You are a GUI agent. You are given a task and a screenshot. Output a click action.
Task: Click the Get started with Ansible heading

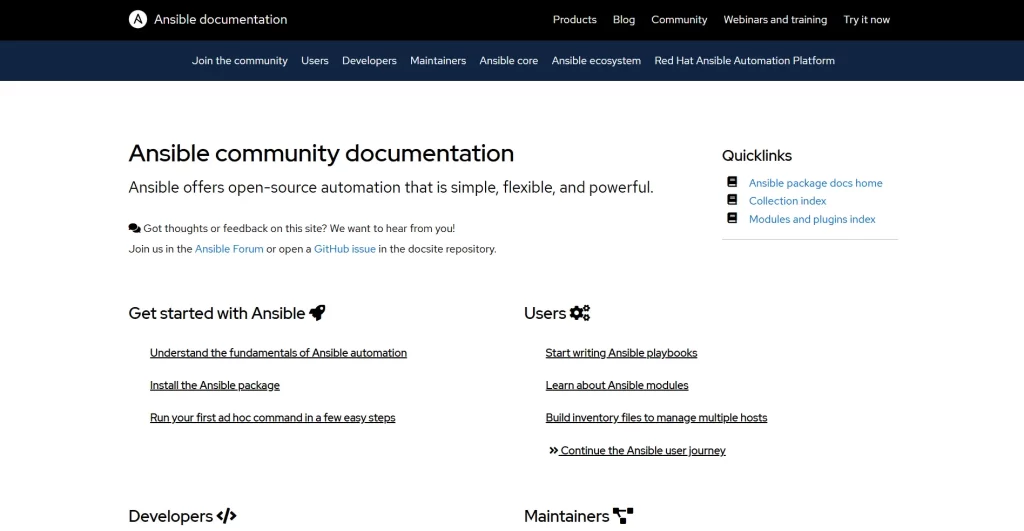click(x=217, y=313)
